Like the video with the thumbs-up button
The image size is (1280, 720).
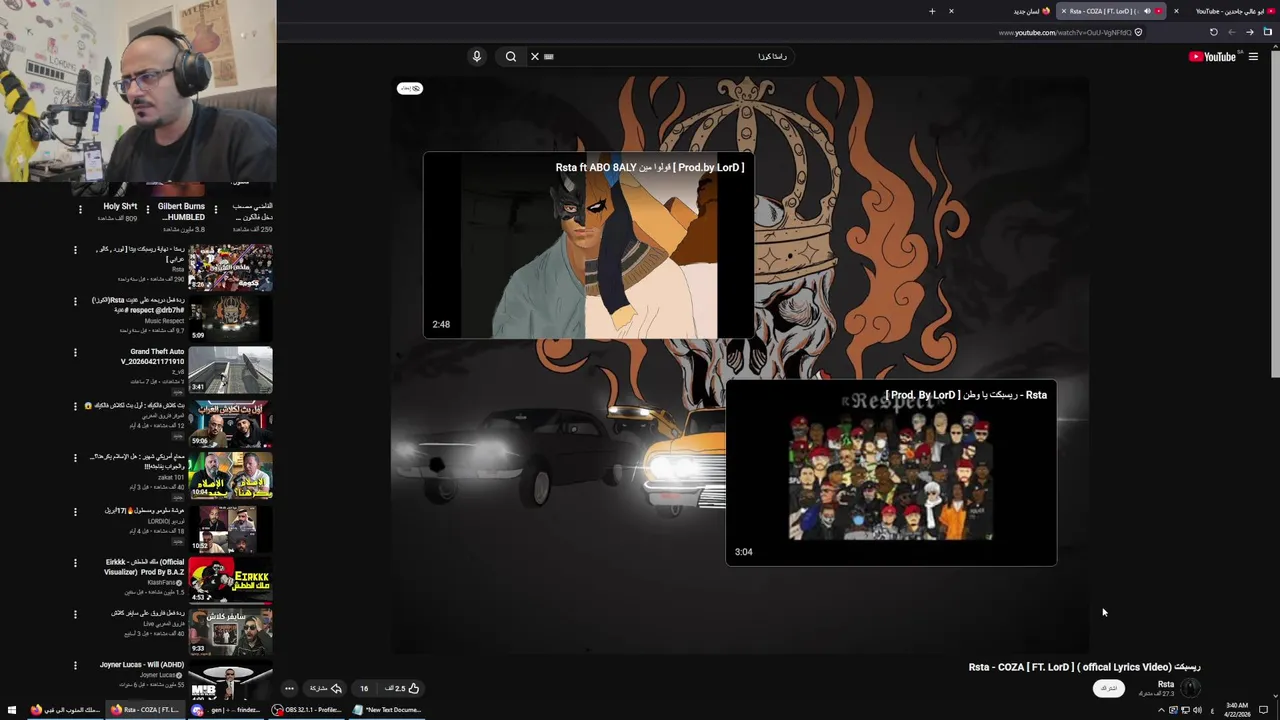click(402, 688)
